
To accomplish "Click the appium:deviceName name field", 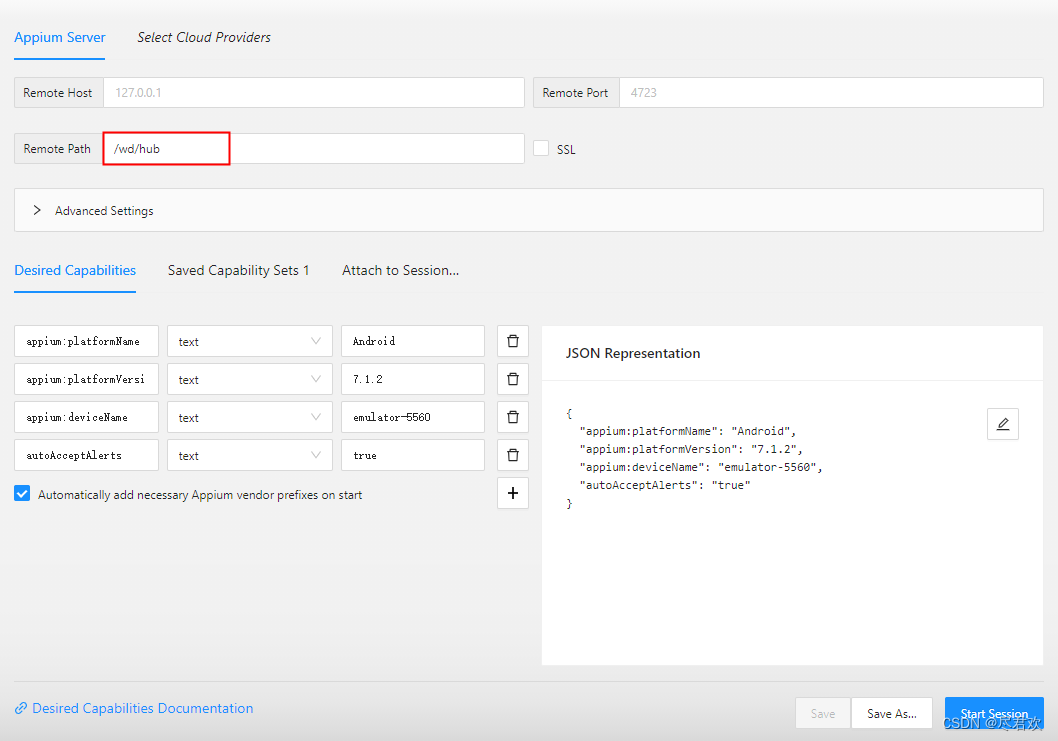I will pos(86,417).
